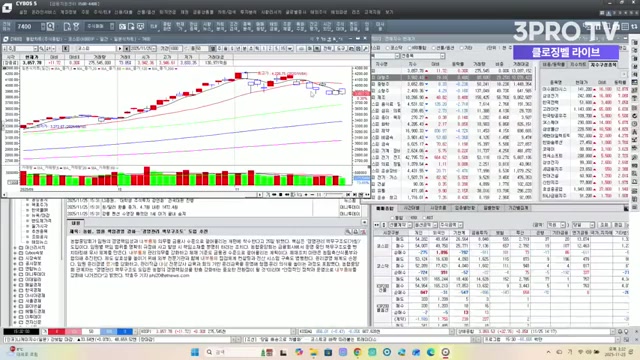Click the Copilot colorful icon on the taskbar
Image resolution: width=640 pixels, height=360 pixels.
(x=299, y=352)
